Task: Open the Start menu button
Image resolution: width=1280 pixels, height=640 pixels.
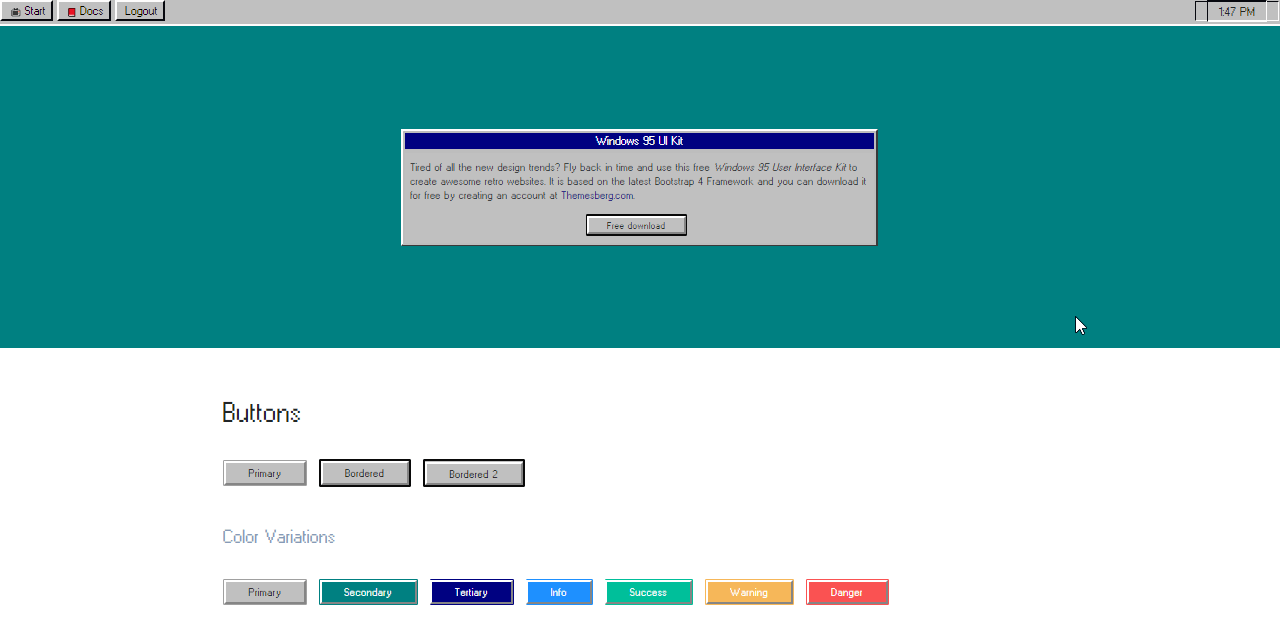Action: pos(27,11)
